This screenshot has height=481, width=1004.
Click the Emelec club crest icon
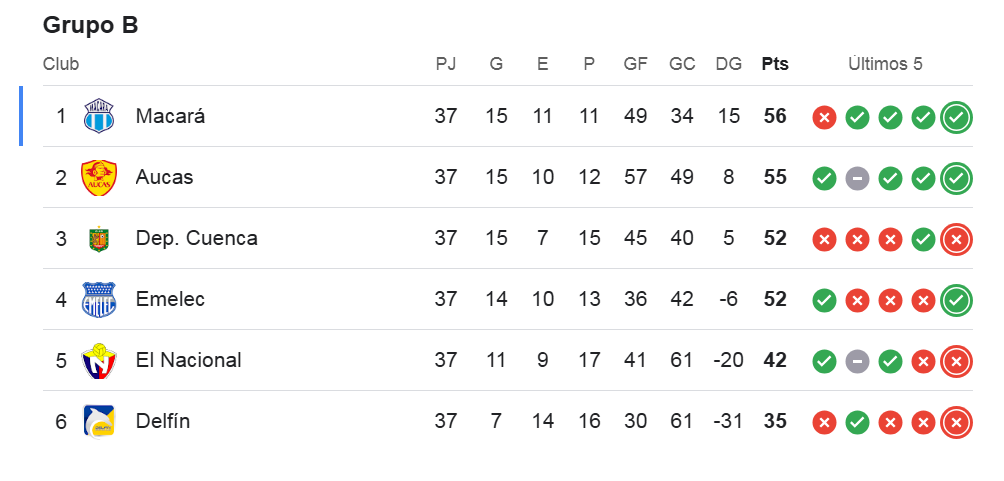click(99, 300)
